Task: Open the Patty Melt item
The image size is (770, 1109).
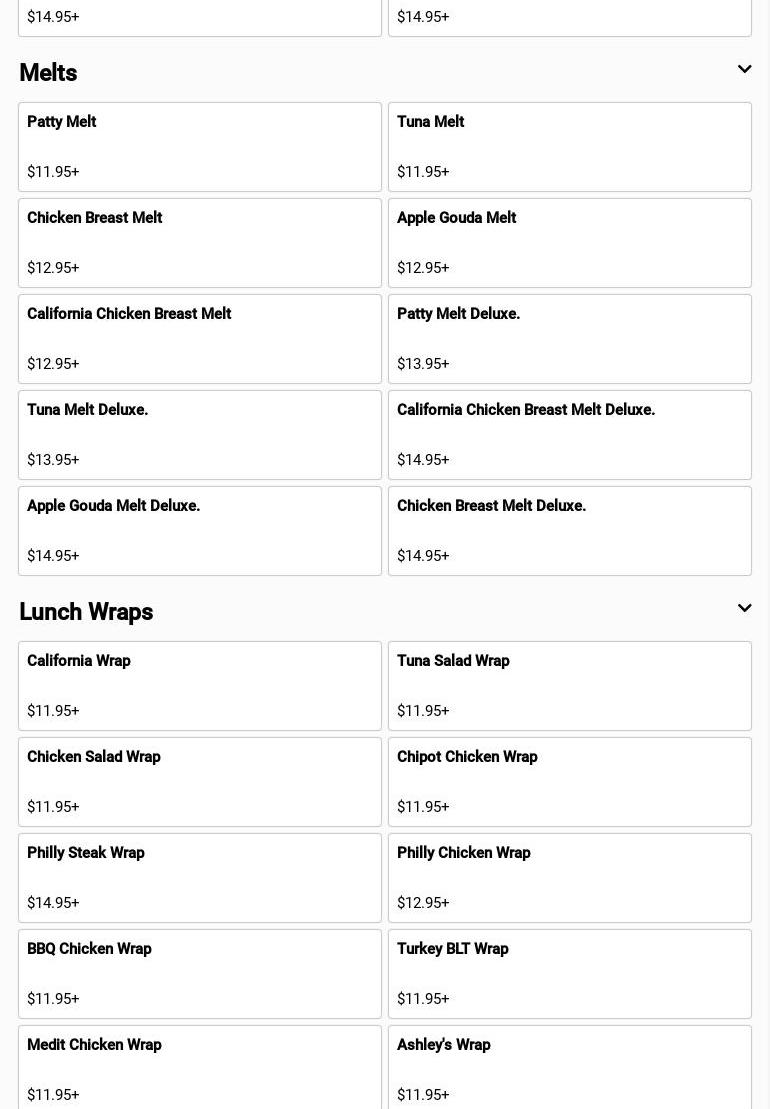Action: click(199, 147)
